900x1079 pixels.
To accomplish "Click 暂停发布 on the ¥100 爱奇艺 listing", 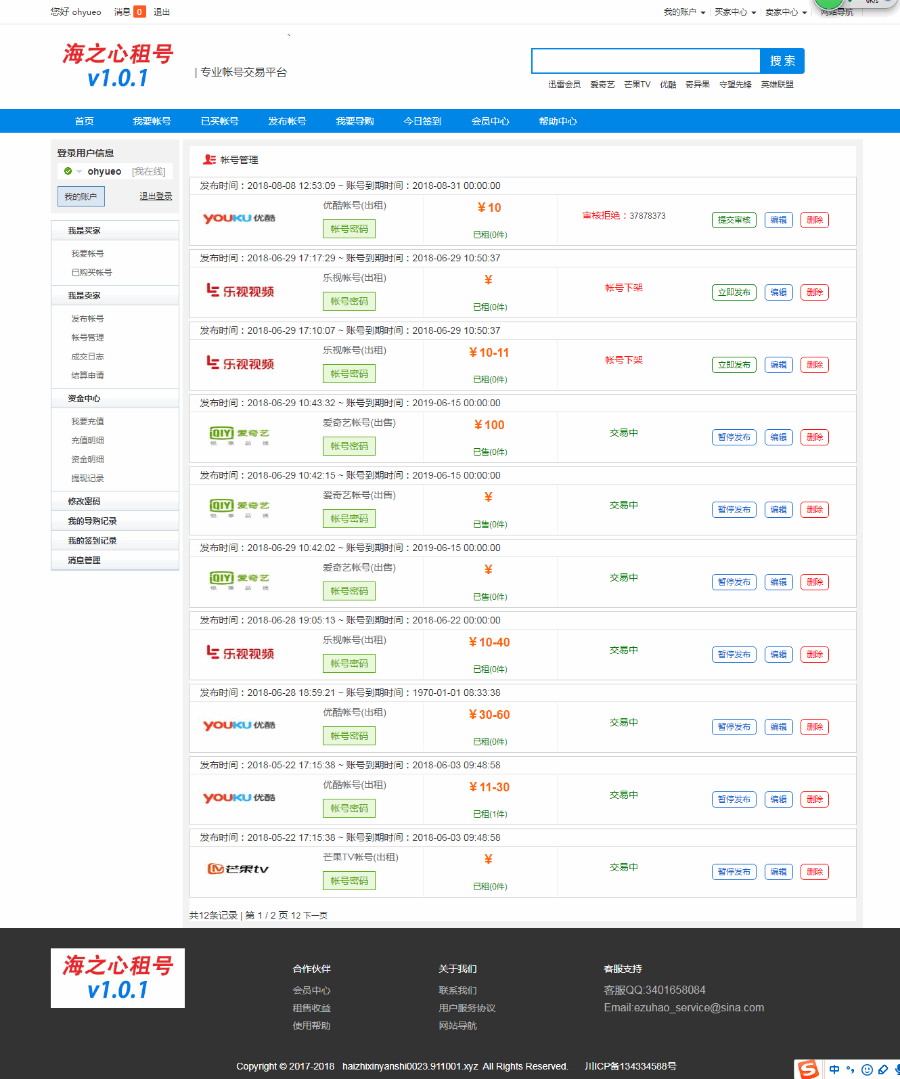I will tap(734, 437).
